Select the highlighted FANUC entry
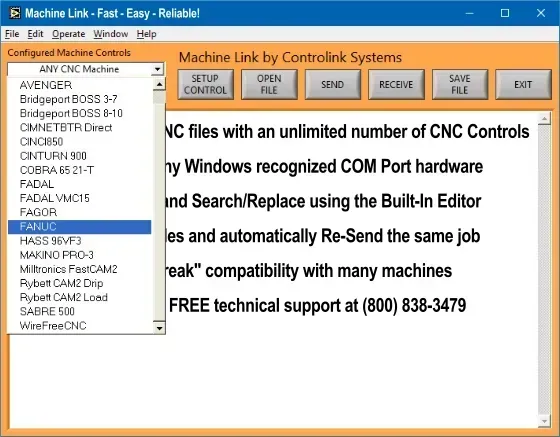Screen dimensions: 560x437 79,227
